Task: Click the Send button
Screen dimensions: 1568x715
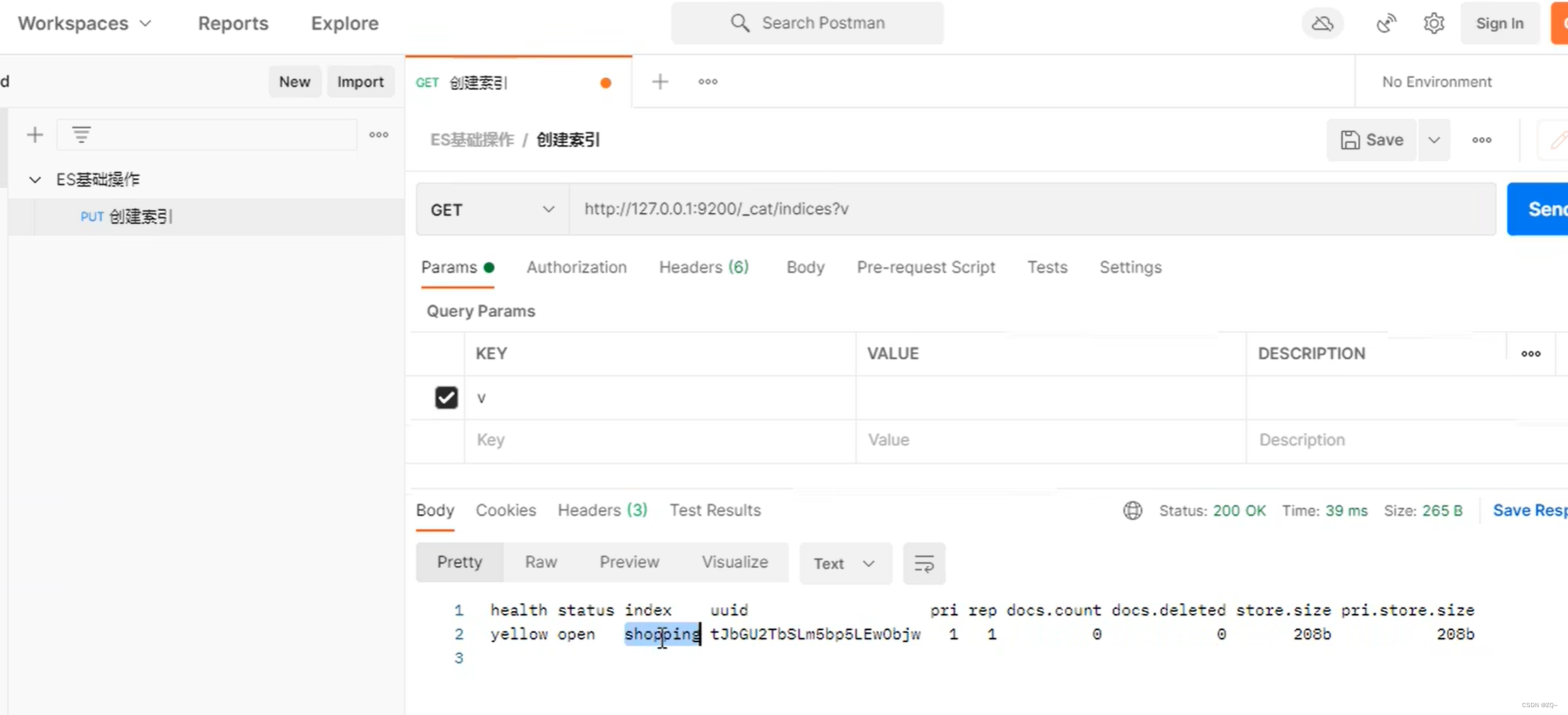Action: pos(1538,209)
